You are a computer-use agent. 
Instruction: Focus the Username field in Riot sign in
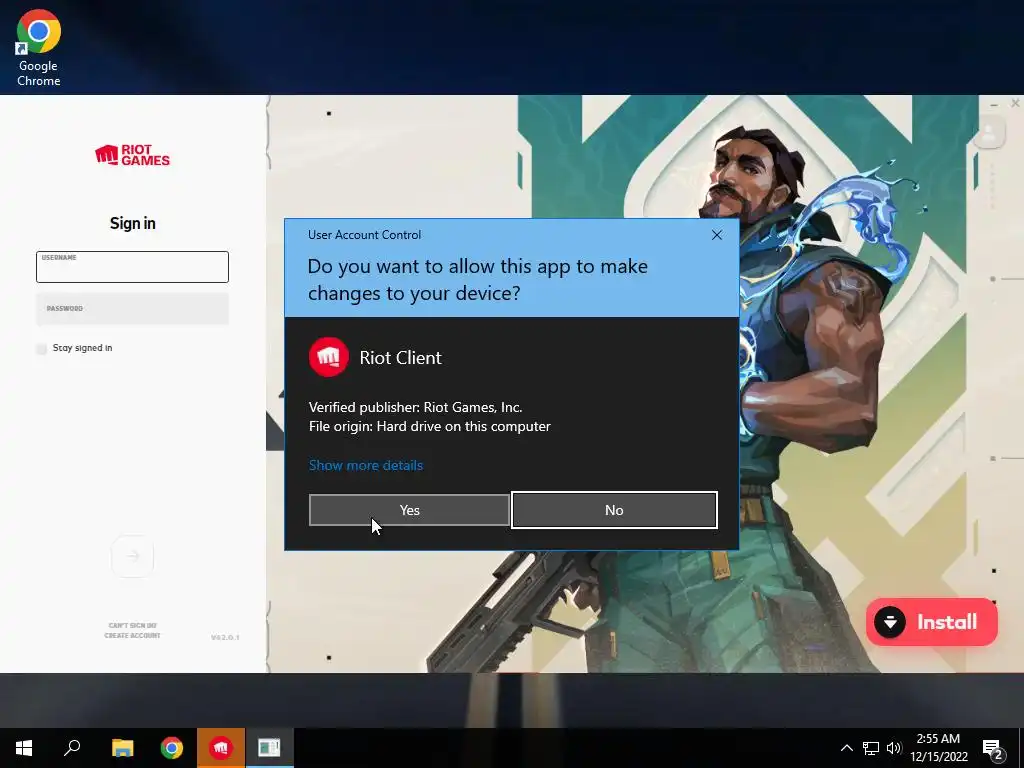click(133, 267)
